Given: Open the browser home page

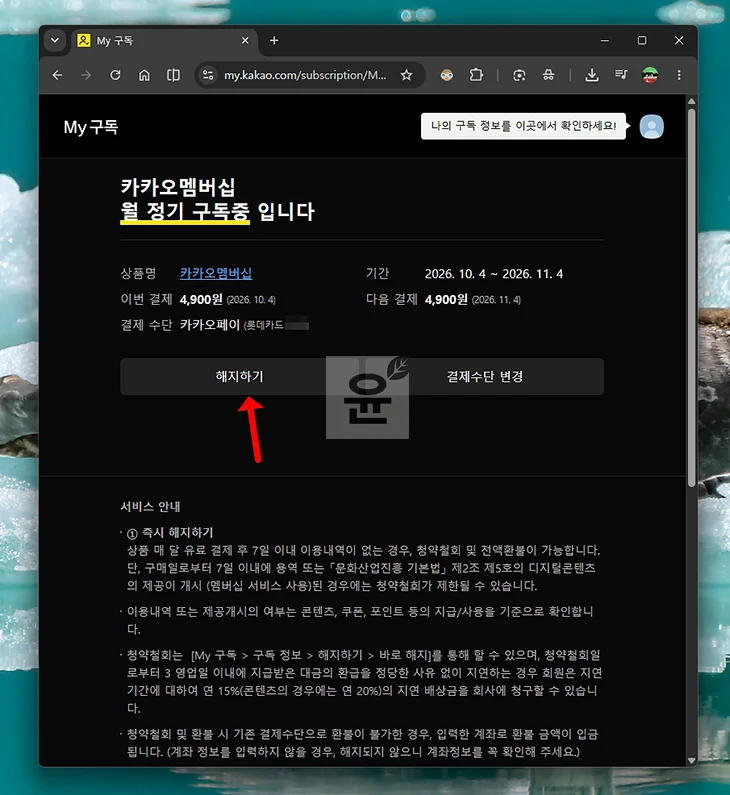Looking at the screenshot, I should point(144,76).
